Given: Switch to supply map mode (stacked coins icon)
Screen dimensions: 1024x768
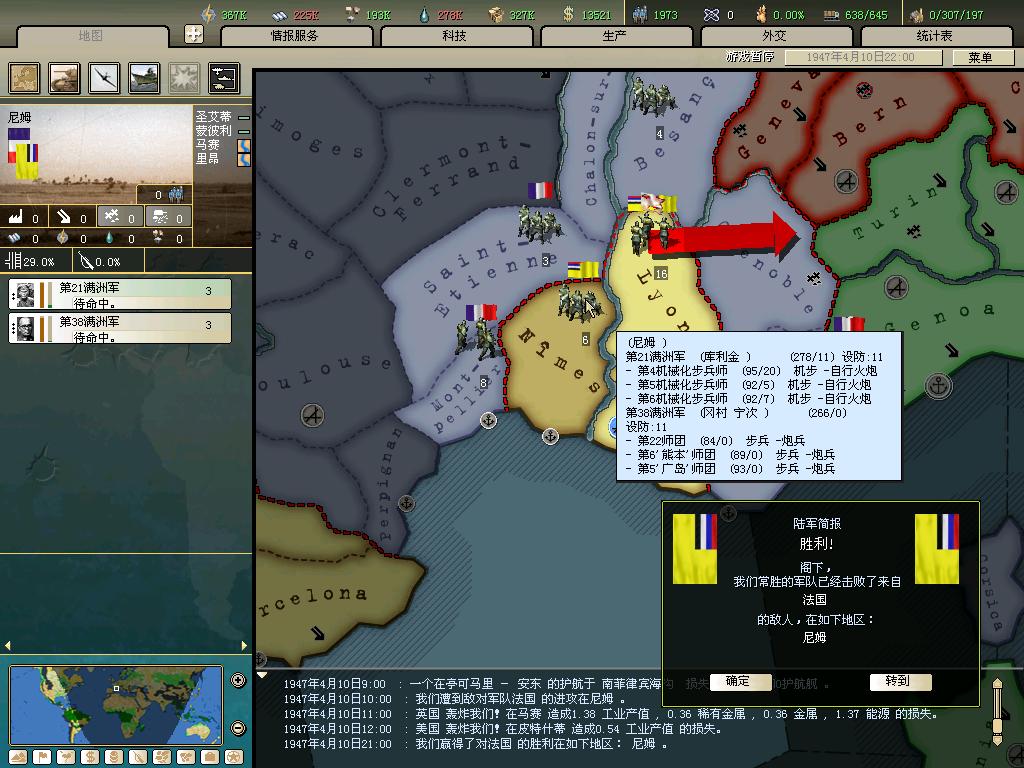Looking at the screenshot, I should [114, 757].
